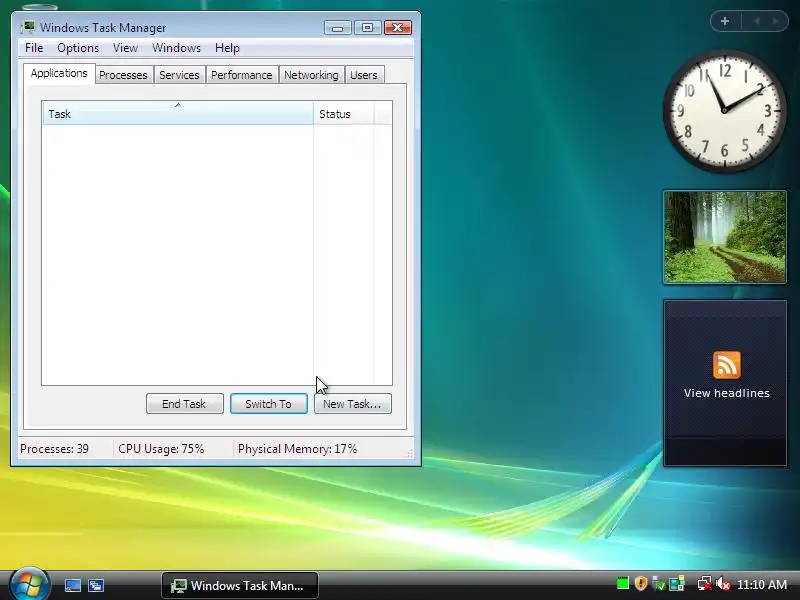Select the Applications tab
The height and width of the screenshot is (600, 800).
(x=59, y=73)
